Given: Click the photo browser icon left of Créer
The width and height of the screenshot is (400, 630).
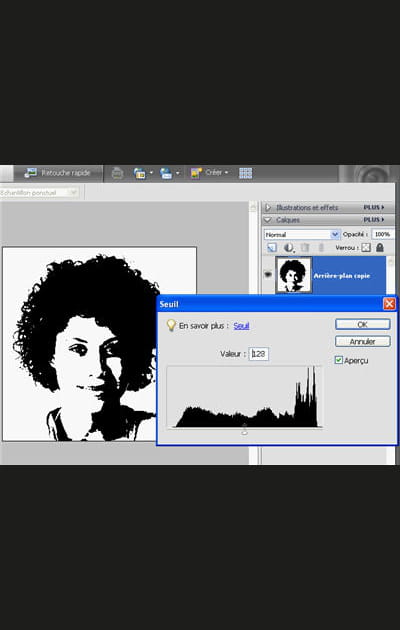Looking at the screenshot, I should [140, 173].
